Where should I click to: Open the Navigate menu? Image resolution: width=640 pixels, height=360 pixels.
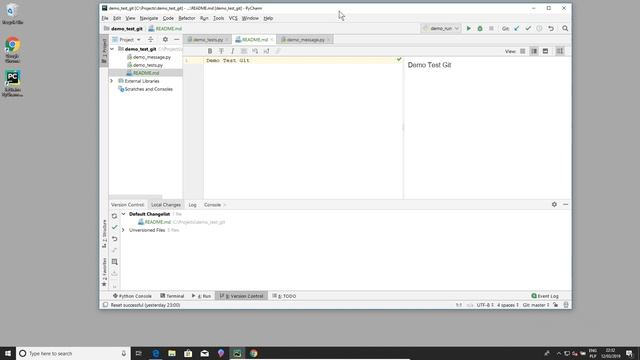(x=149, y=18)
